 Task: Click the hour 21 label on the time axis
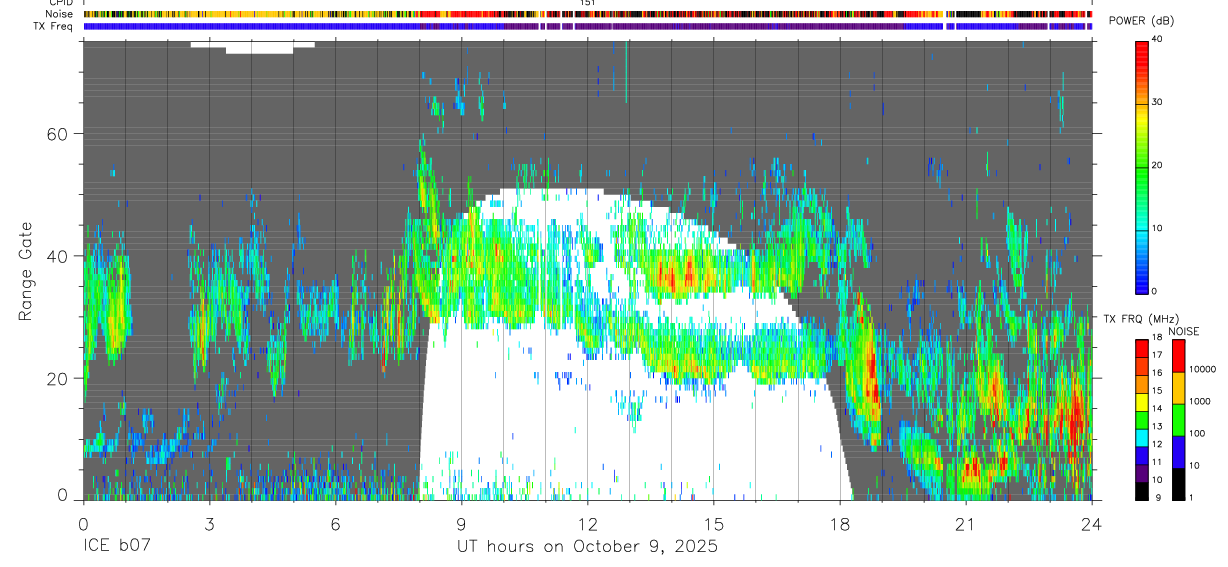tap(966, 523)
